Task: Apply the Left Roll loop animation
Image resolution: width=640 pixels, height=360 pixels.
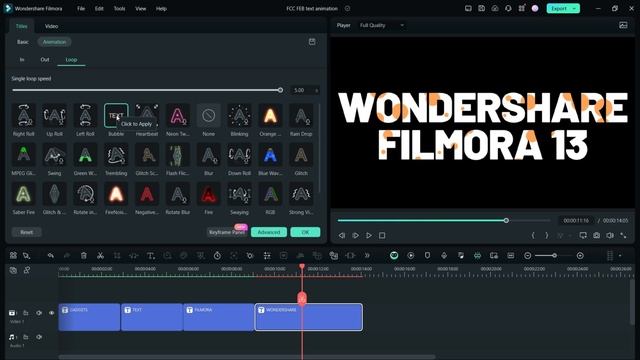Action: [85, 116]
